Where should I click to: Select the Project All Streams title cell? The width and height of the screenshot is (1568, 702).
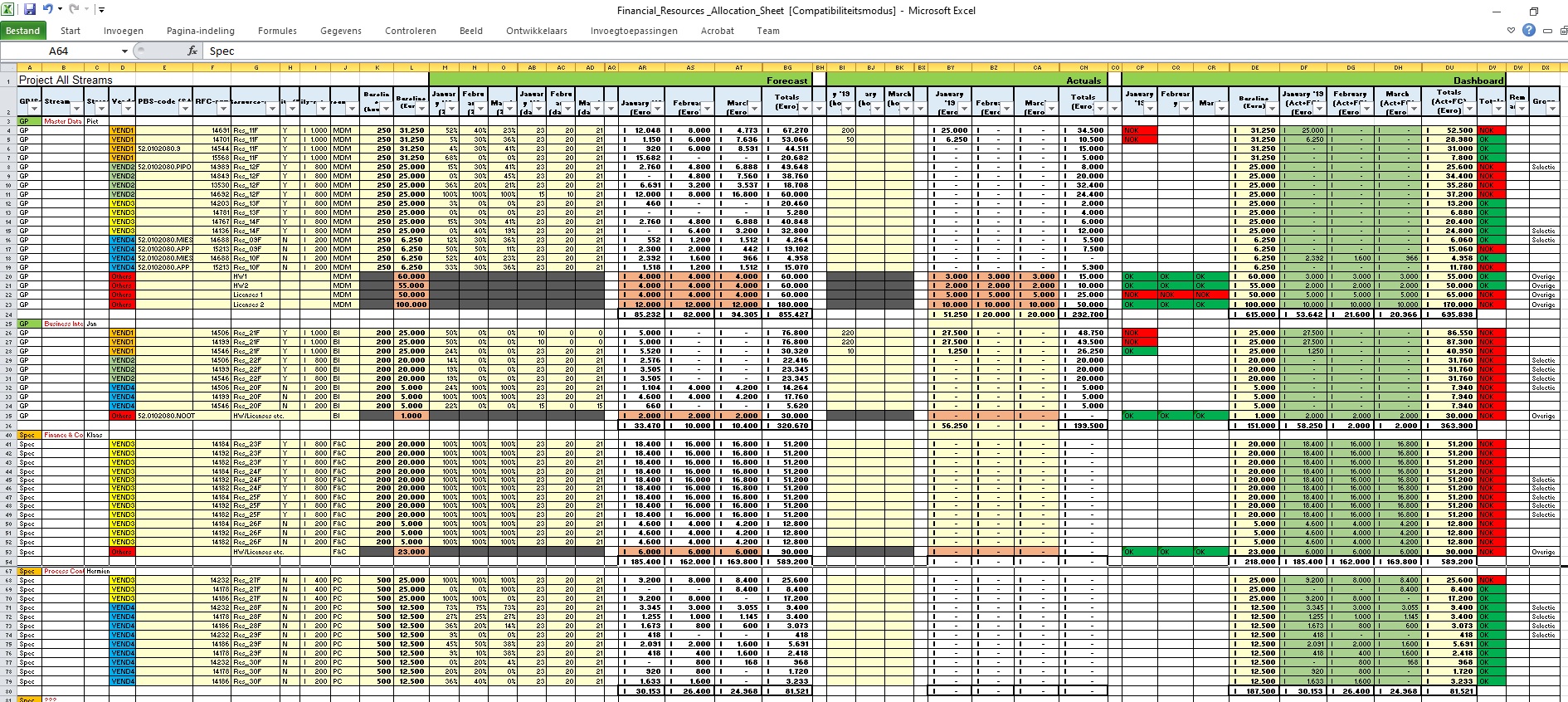pyautogui.click(x=66, y=80)
